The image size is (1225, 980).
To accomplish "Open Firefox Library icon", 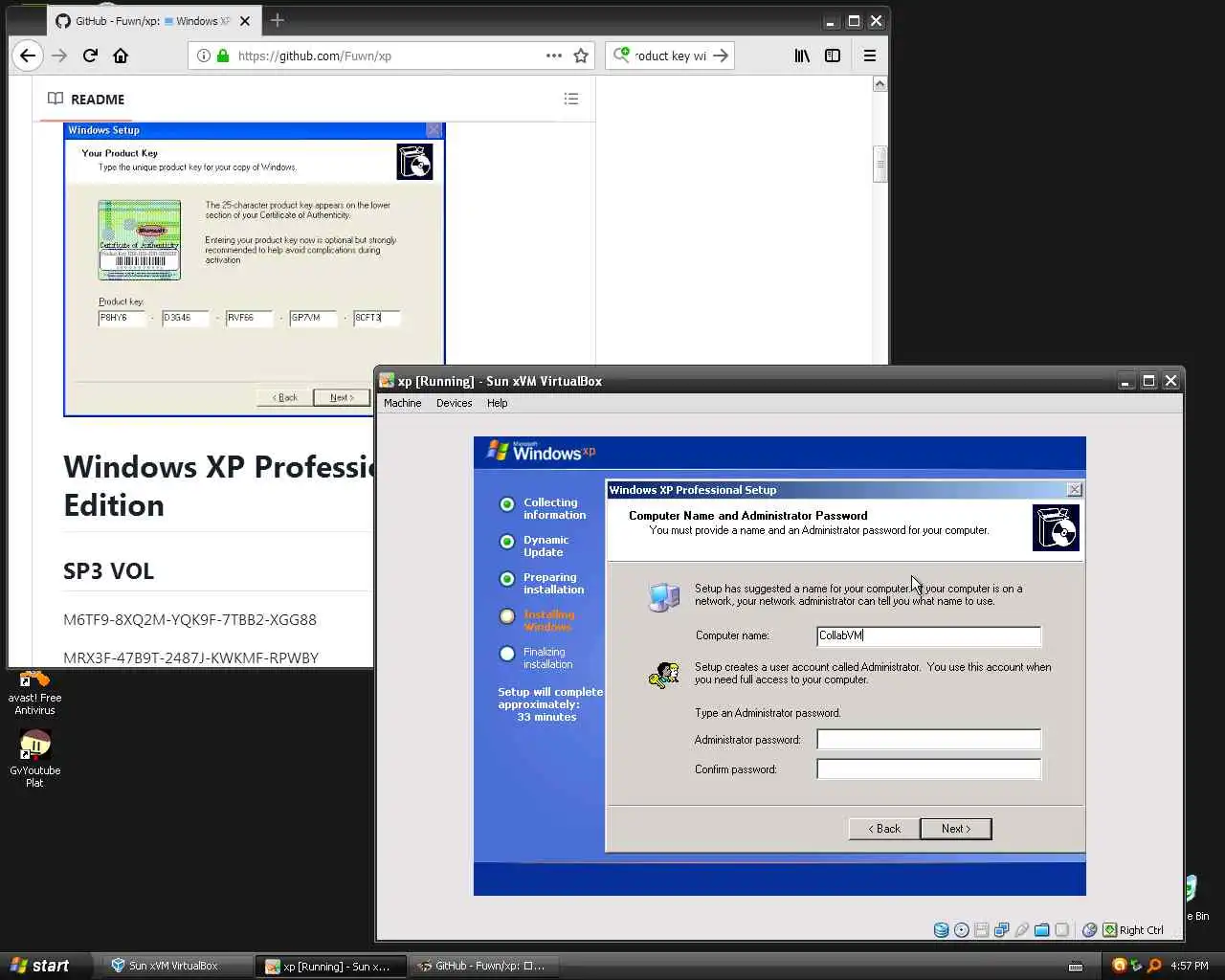I will pos(802,56).
